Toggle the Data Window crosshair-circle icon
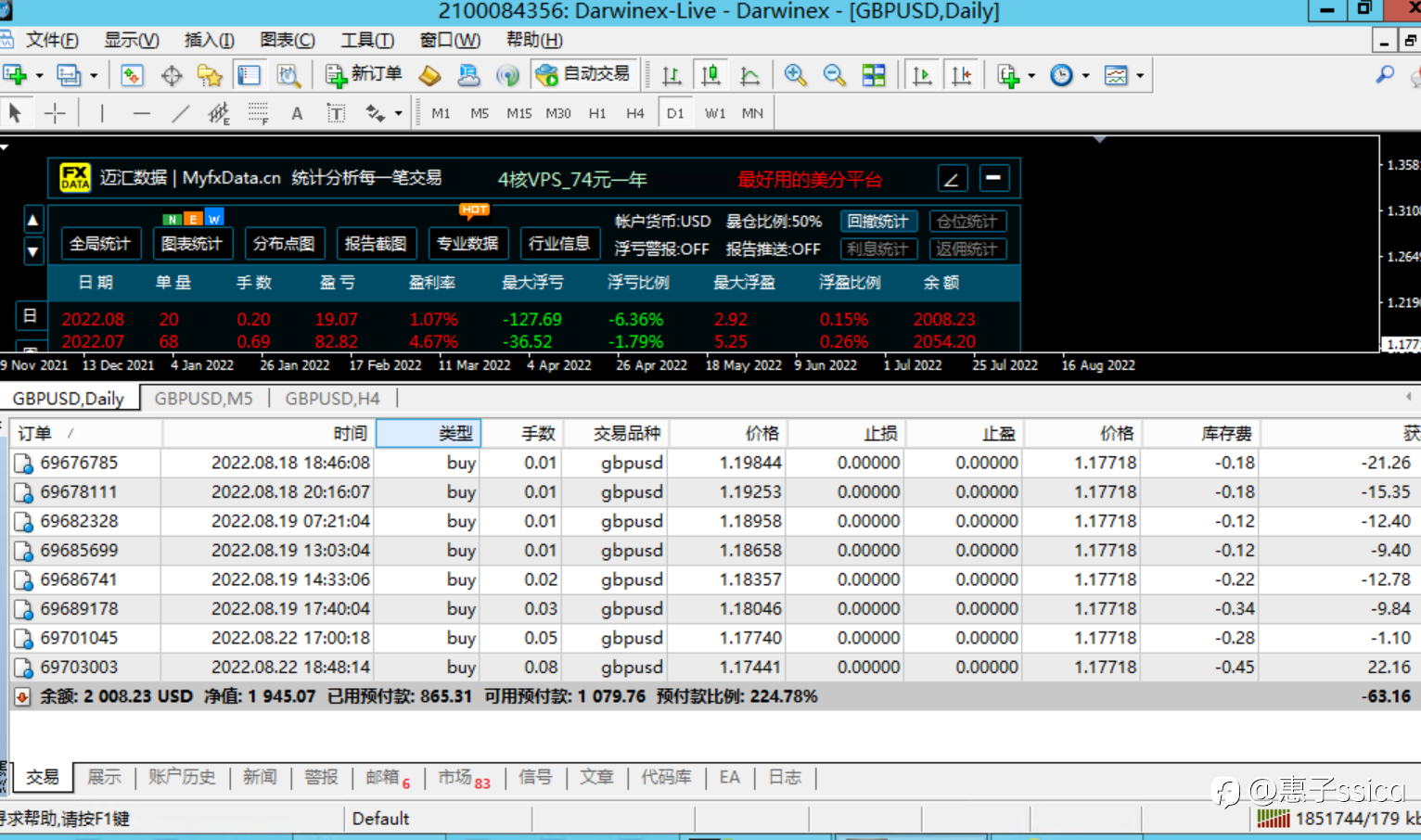Screen dimensions: 1421x840 (172, 75)
